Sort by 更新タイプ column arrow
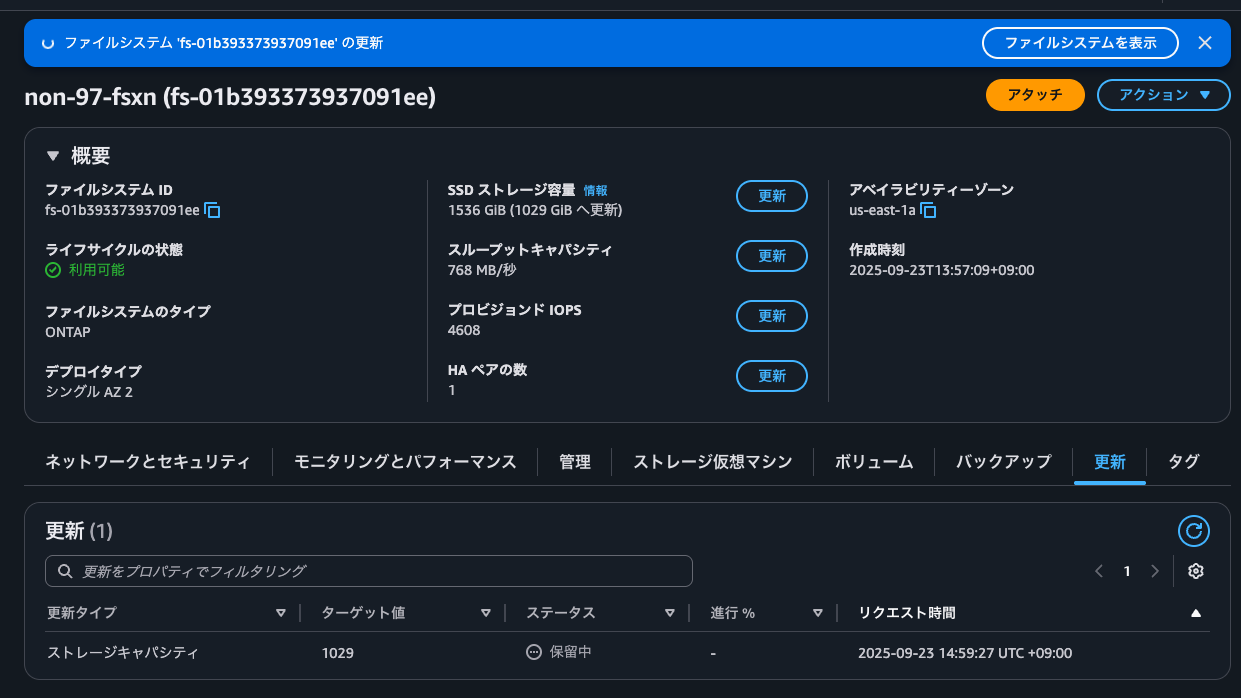 [x=280, y=613]
